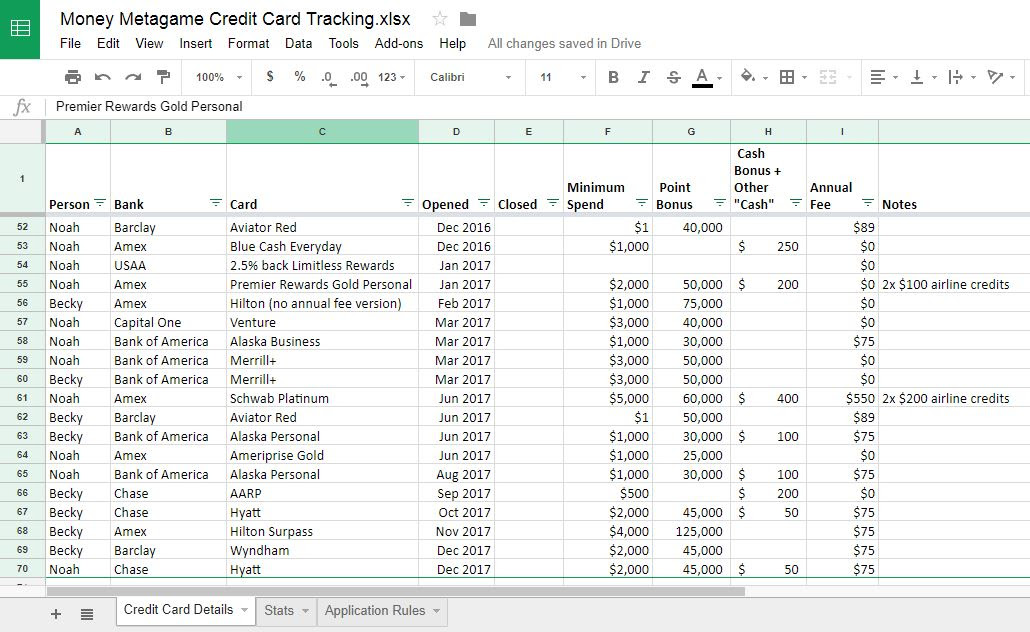This screenshot has width=1030, height=632.
Task: Click the Redo arrow icon
Action: [x=133, y=77]
